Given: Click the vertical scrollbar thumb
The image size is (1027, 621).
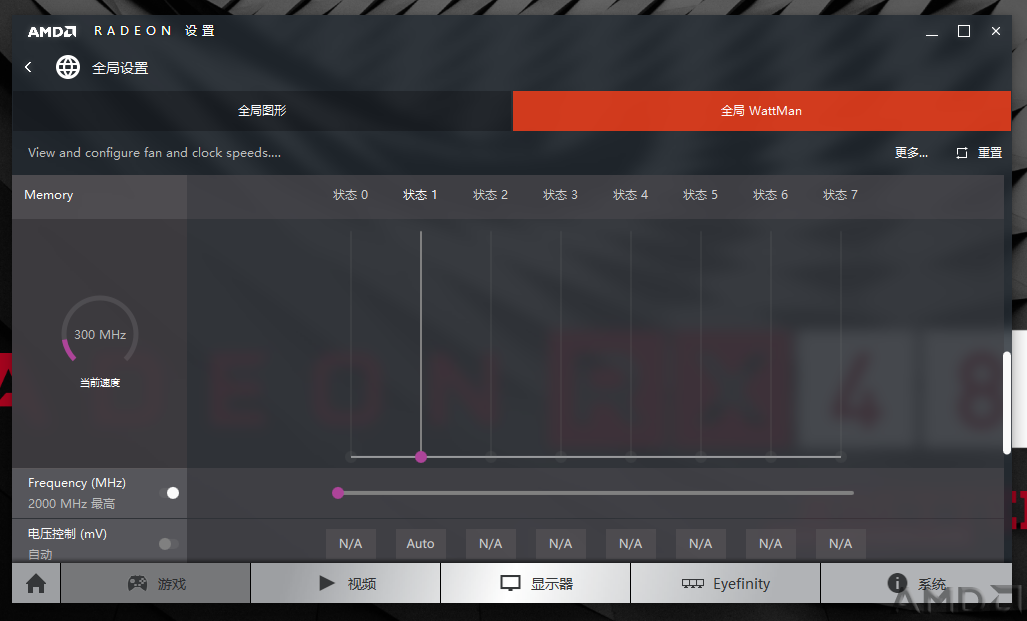Looking at the screenshot, I should click(1007, 403).
